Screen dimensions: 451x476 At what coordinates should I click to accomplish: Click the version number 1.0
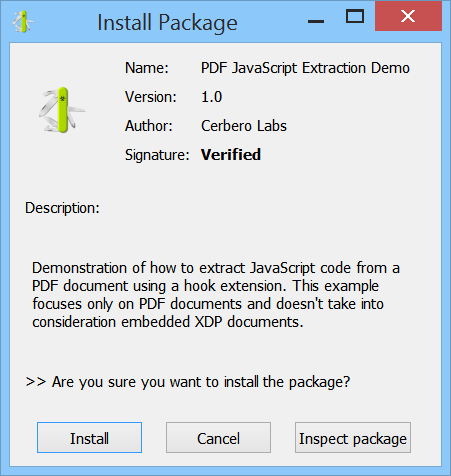click(212, 97)
